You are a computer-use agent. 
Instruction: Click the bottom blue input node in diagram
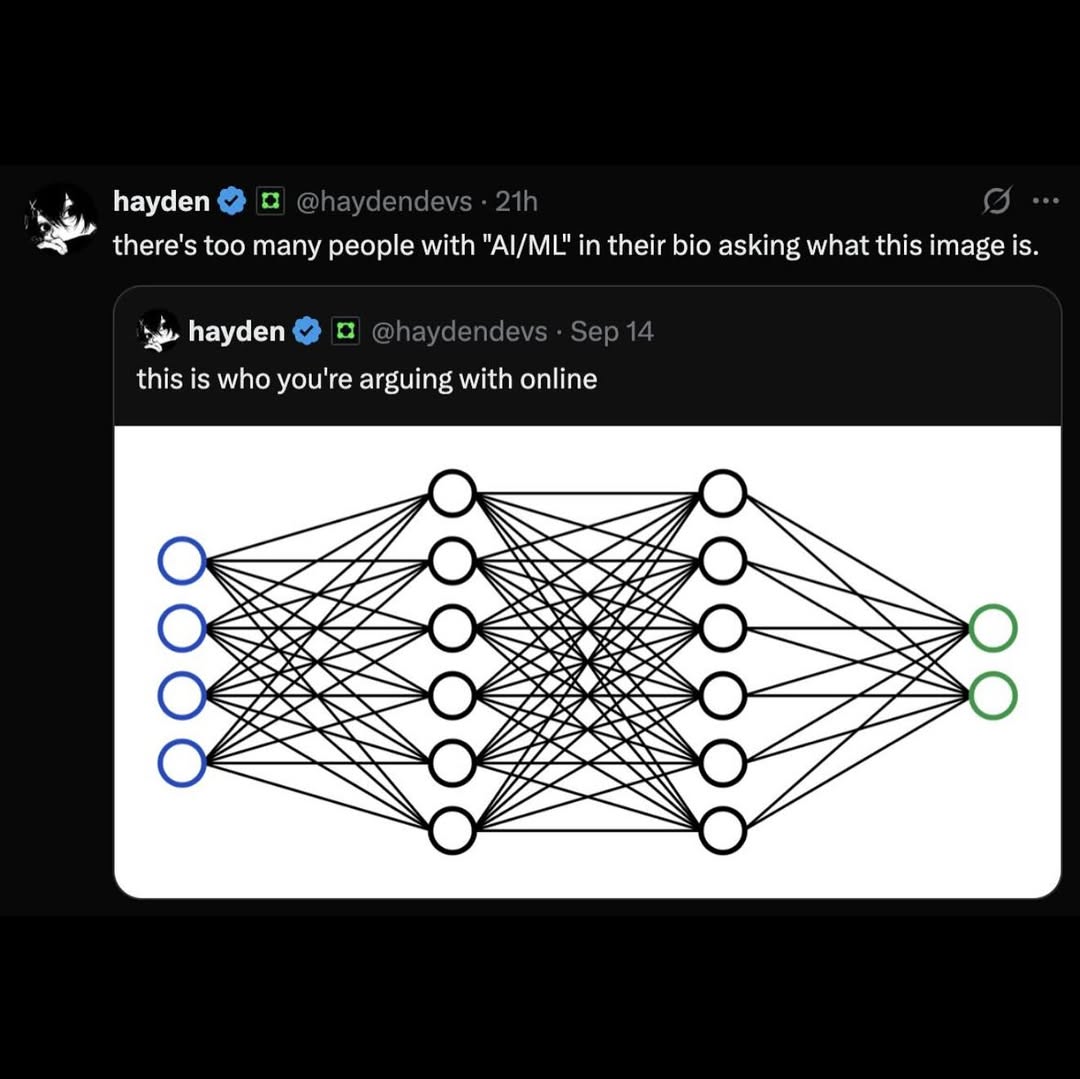(182, 763)
